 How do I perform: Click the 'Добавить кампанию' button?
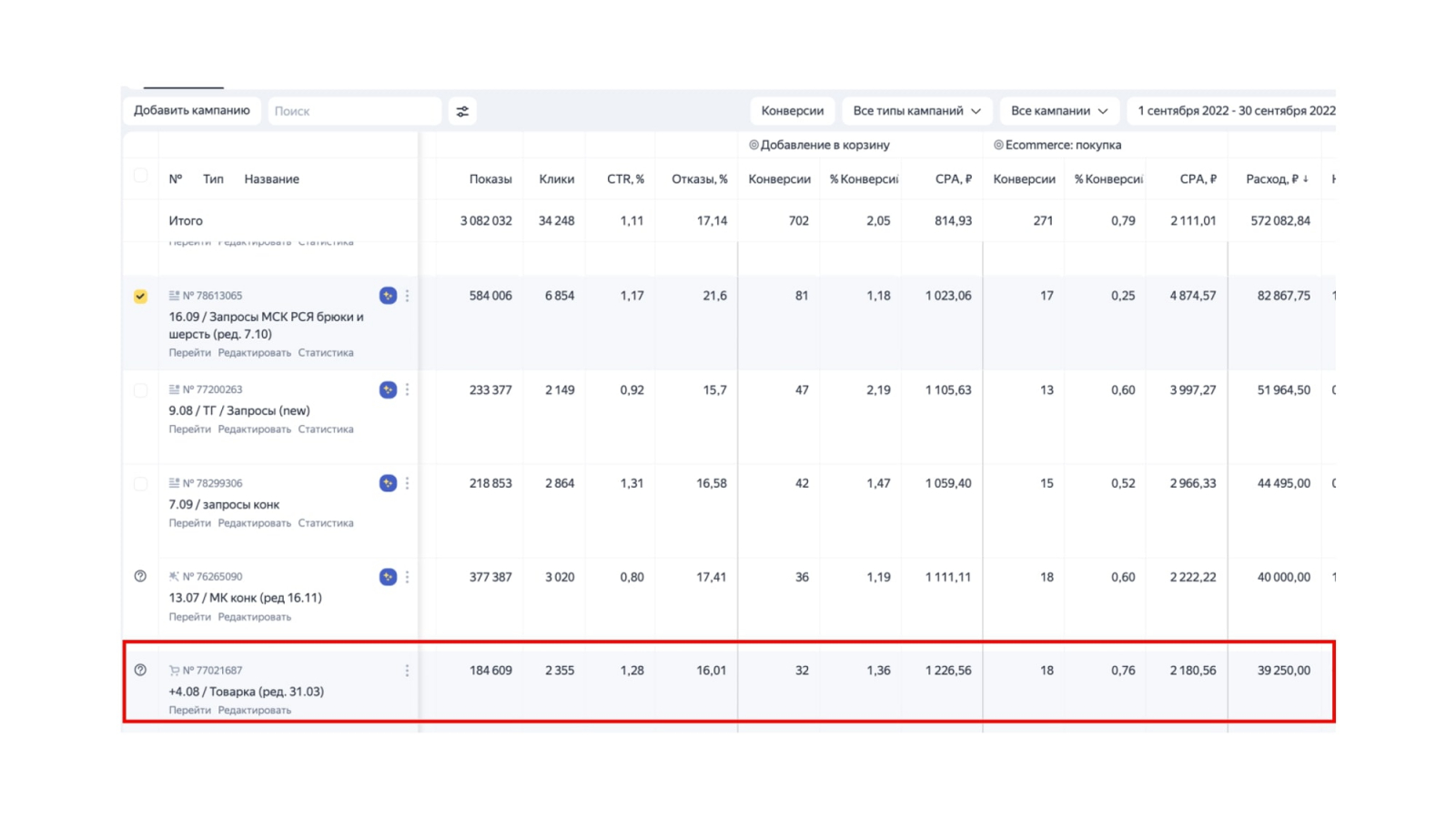192,111
